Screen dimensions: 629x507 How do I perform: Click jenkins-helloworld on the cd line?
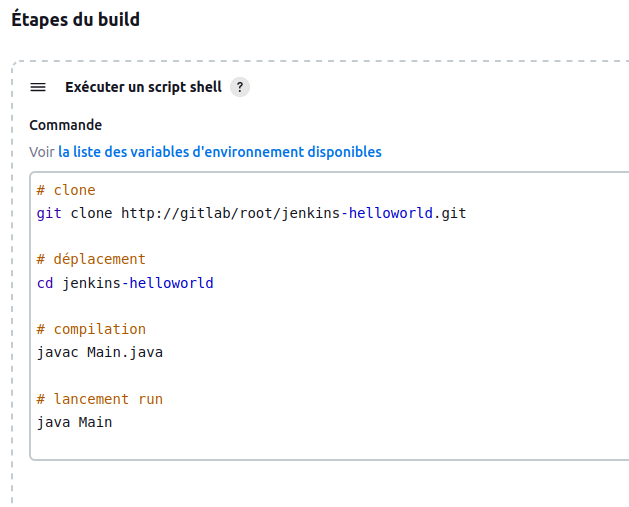pos(138,283)
